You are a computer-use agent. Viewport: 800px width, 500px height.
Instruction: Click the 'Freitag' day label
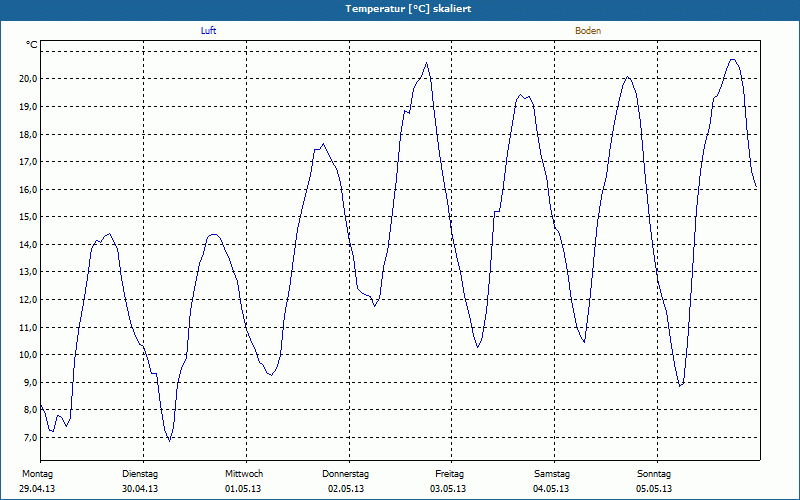pos(449,474)
